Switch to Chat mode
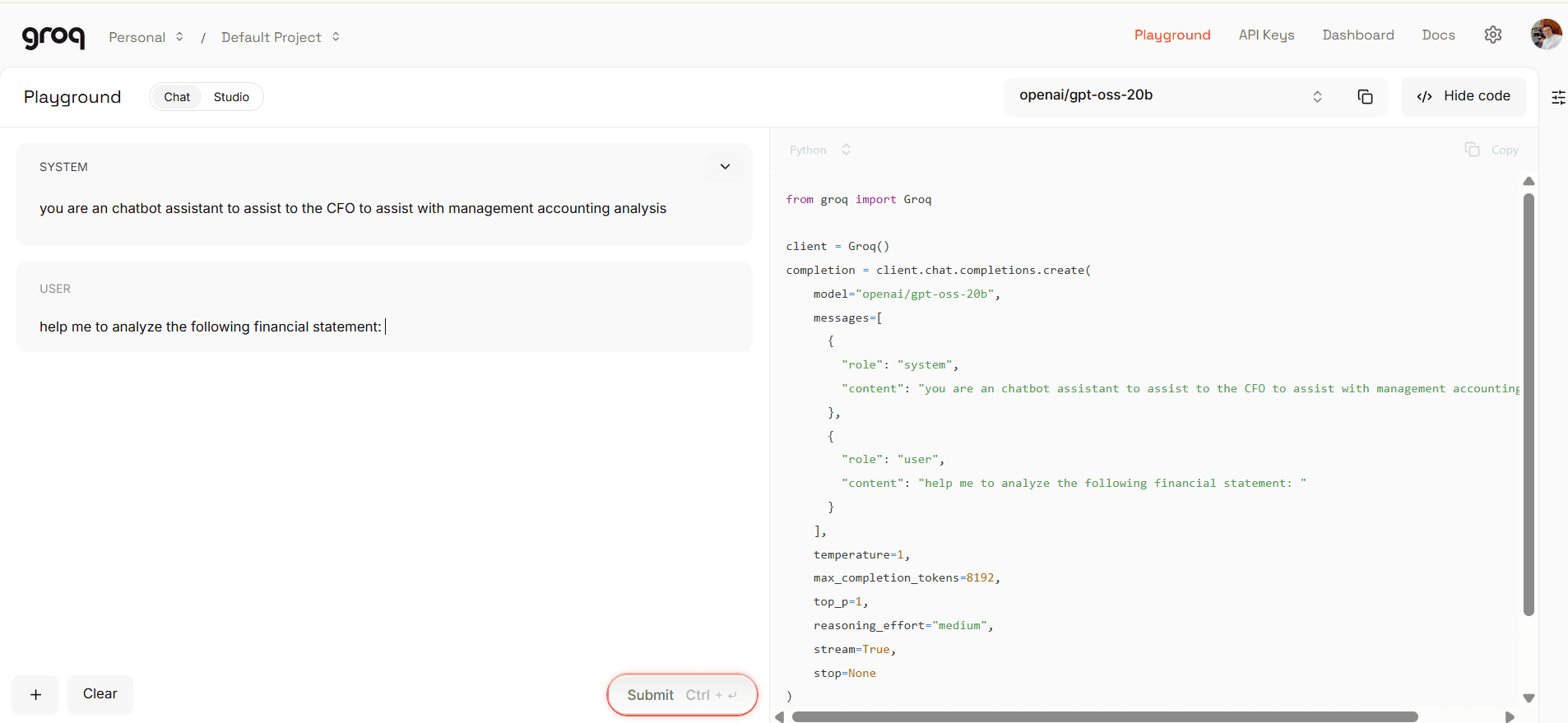1568x723 pixels. 177,97
